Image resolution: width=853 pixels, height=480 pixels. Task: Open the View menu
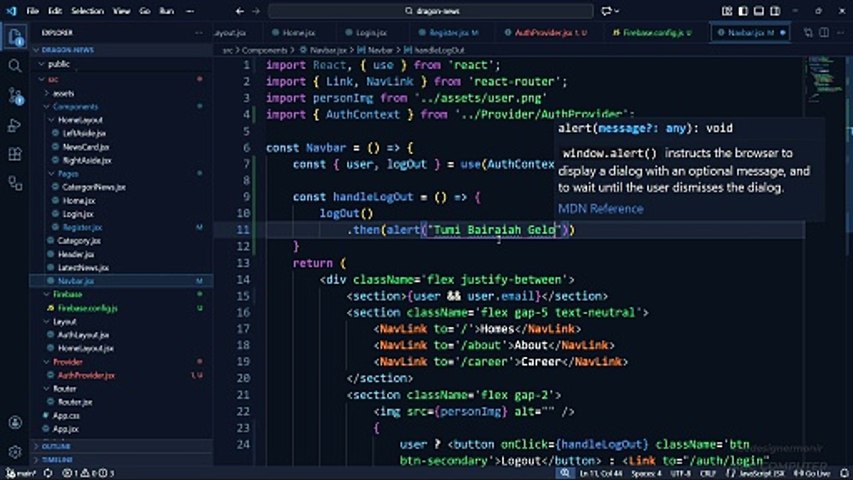(121, 11)
